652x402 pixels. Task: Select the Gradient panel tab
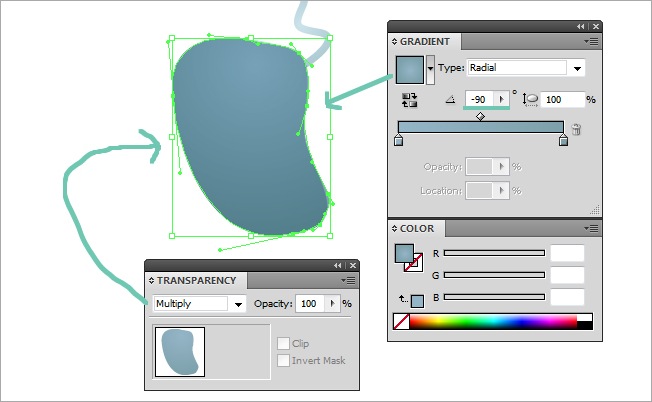(x=424, y=42)
